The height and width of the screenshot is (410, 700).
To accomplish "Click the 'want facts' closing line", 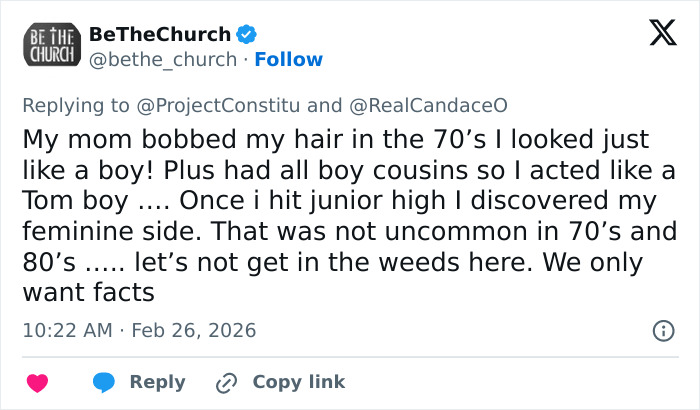I will coord(88,293).
